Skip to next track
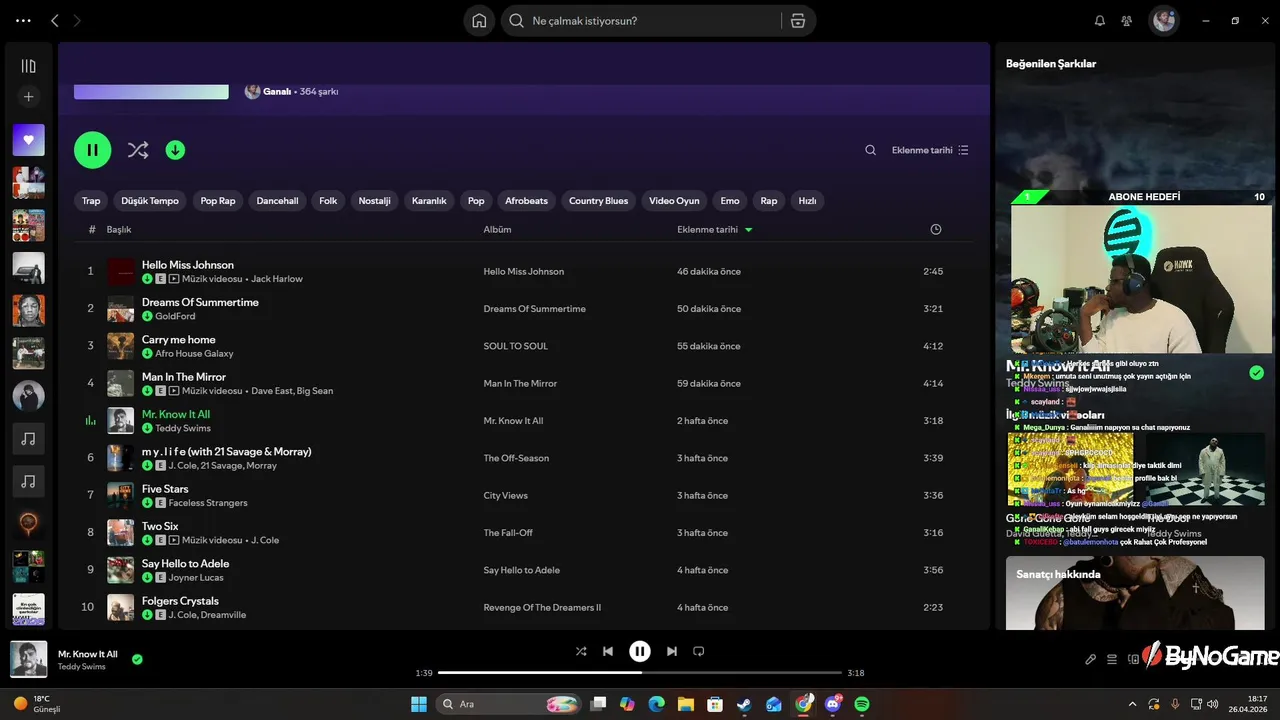The image size is (1280, 720). pos(672,652)
